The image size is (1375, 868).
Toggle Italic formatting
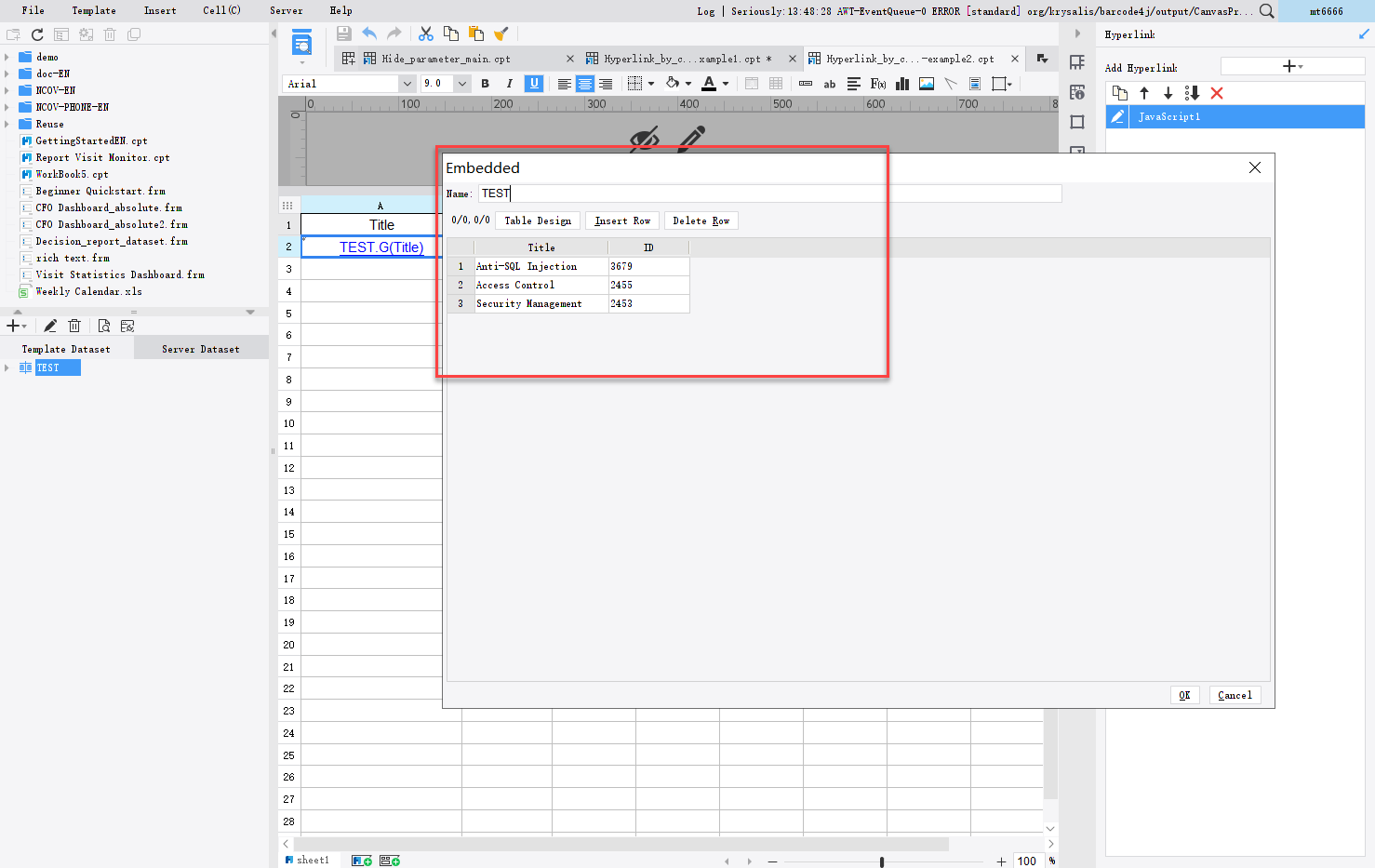click(x=510, y=84)
